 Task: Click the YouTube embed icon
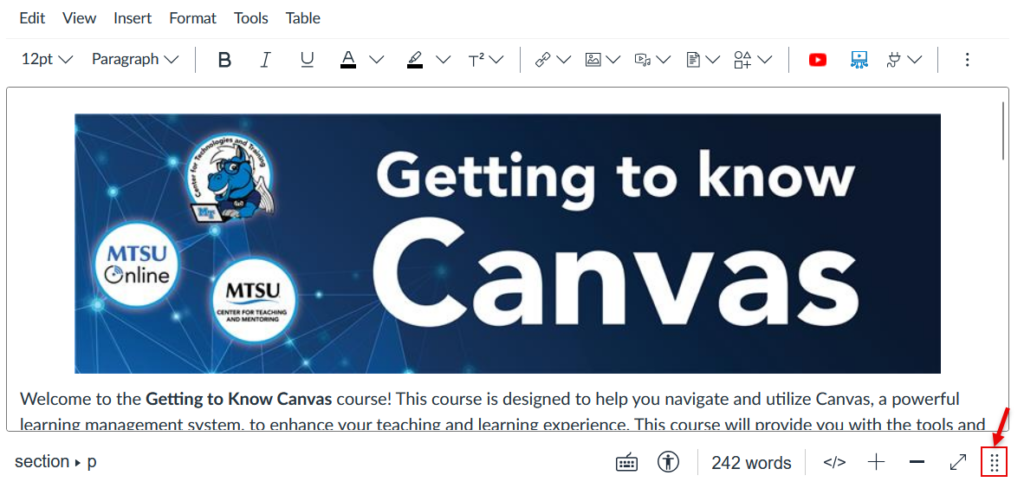coord(818,60)
